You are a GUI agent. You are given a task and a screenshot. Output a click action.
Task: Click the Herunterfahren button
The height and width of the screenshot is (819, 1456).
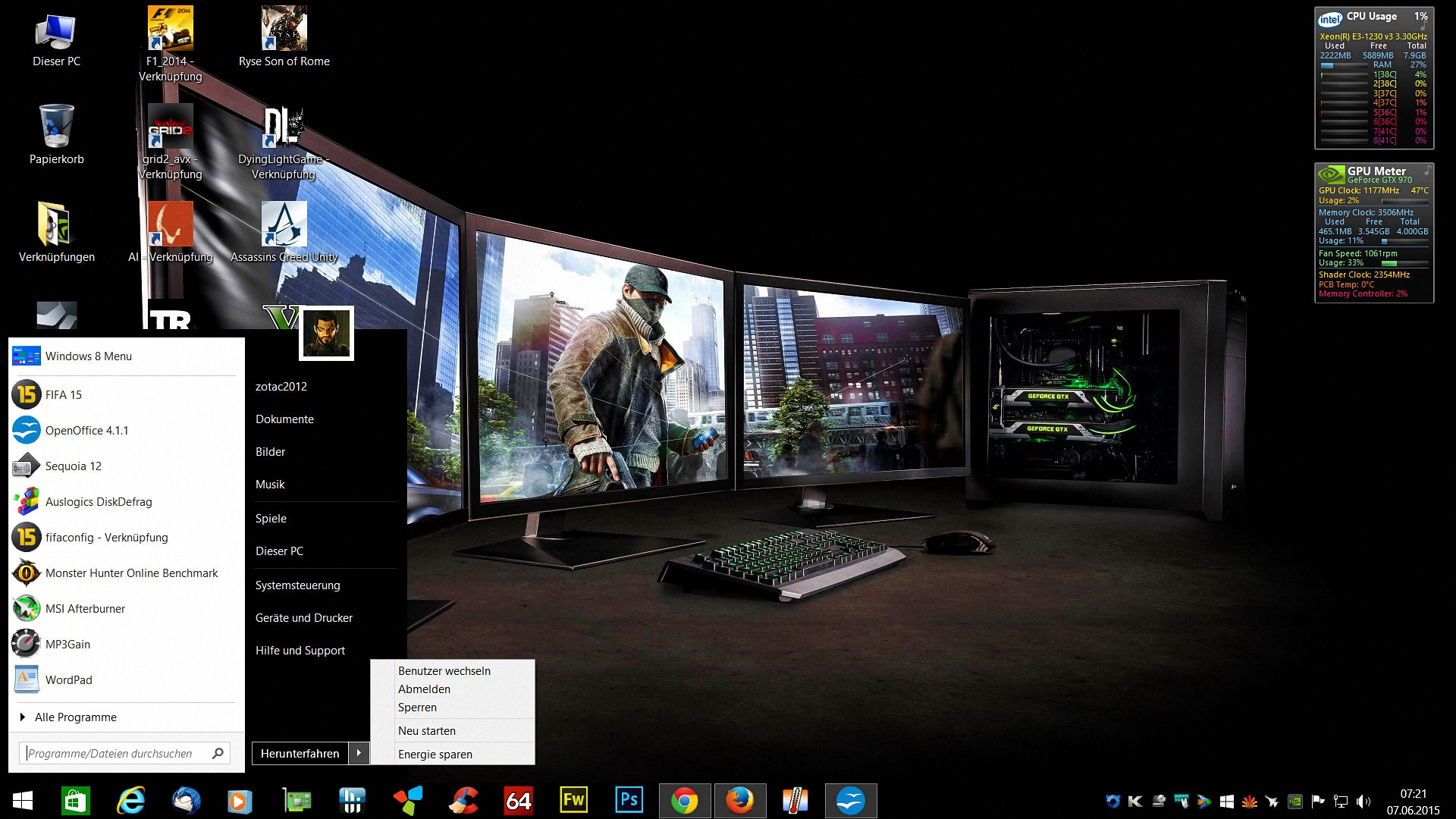(300, 753)
